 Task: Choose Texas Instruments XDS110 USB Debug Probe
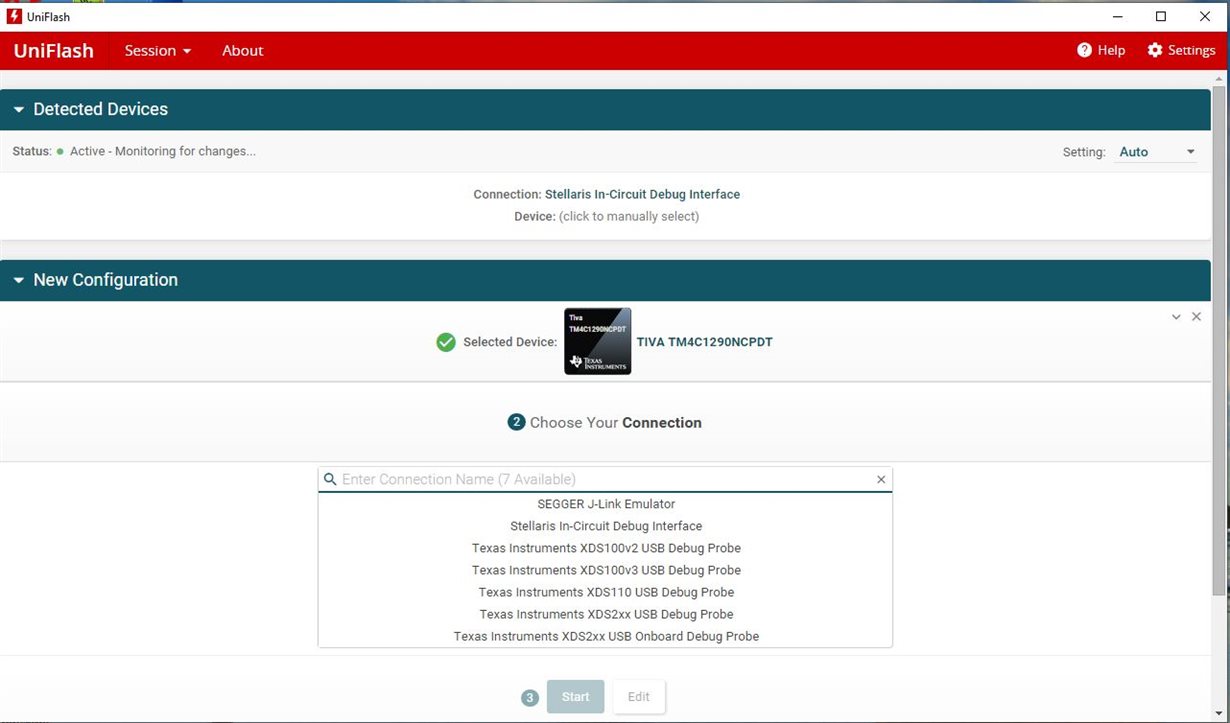606,592
